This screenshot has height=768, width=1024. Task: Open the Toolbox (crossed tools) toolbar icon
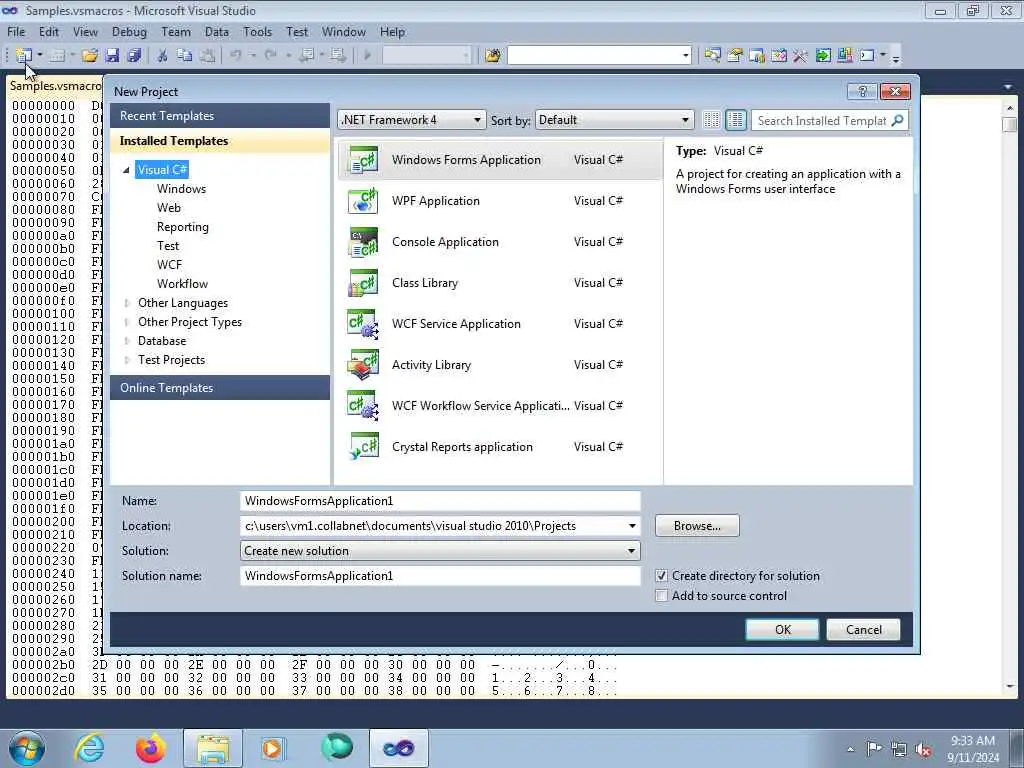click(x=801, y=56)
